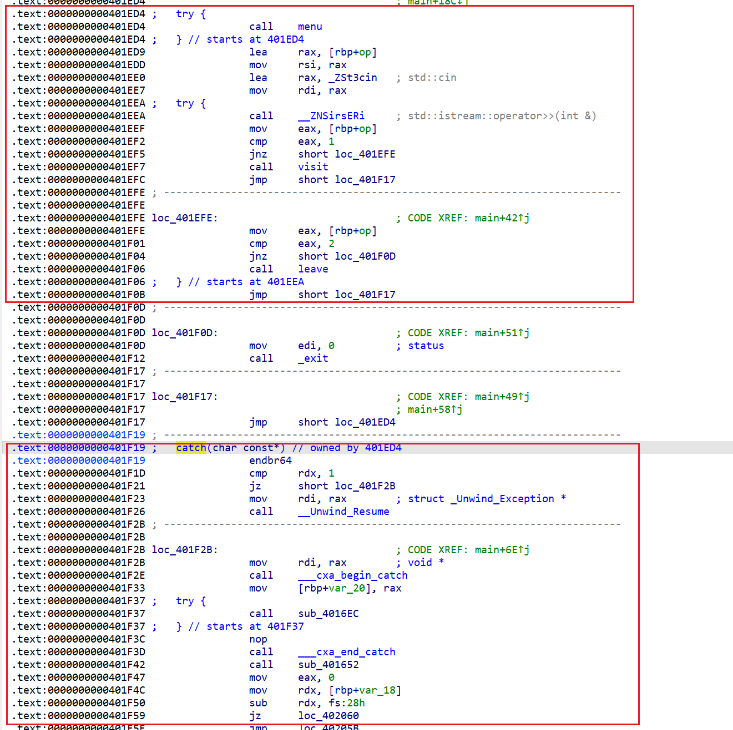Click the 'sub_4016EC' call target

click(x=328, y=614)
